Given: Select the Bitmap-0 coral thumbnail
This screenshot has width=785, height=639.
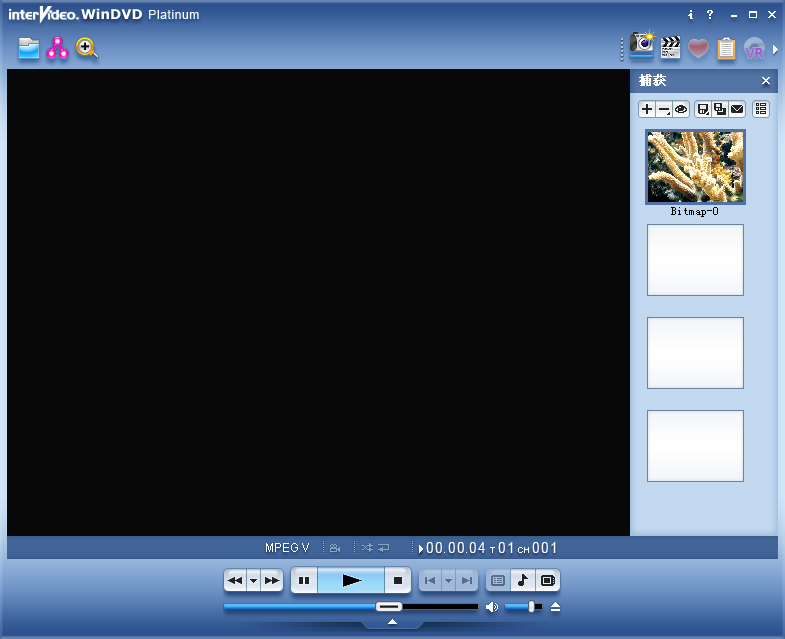Looking at the screenshot, I should (695, 167).
